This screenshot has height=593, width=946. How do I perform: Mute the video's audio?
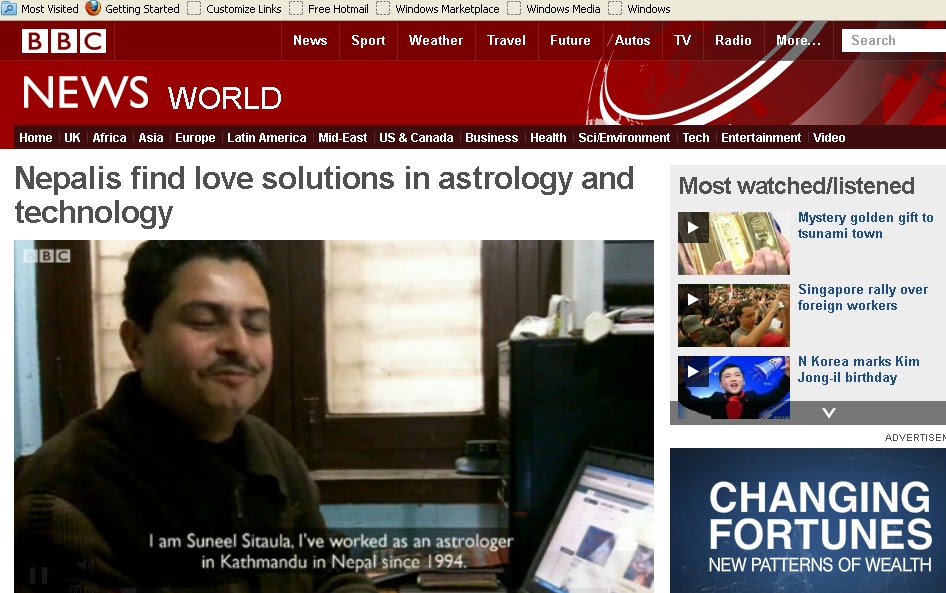click(x=84, y=564)
